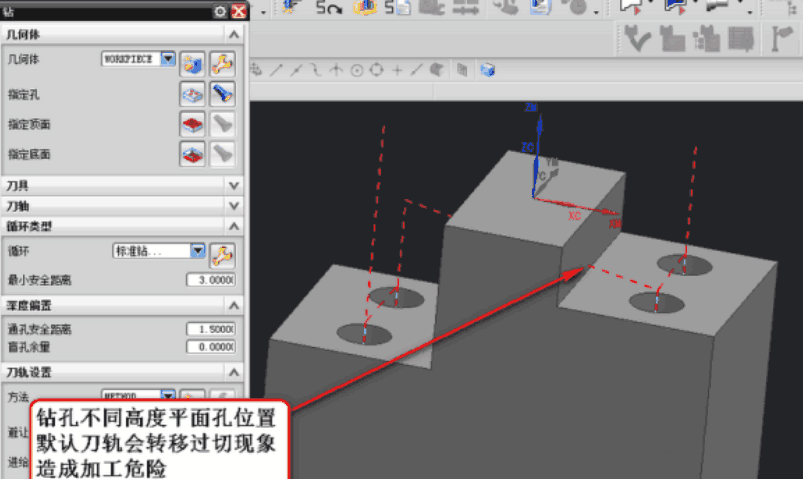The width and height of the screenshot is (803, 479).
Task: Click the grey grid icon left of the blue cube
Action: click(x=462, y=70)
